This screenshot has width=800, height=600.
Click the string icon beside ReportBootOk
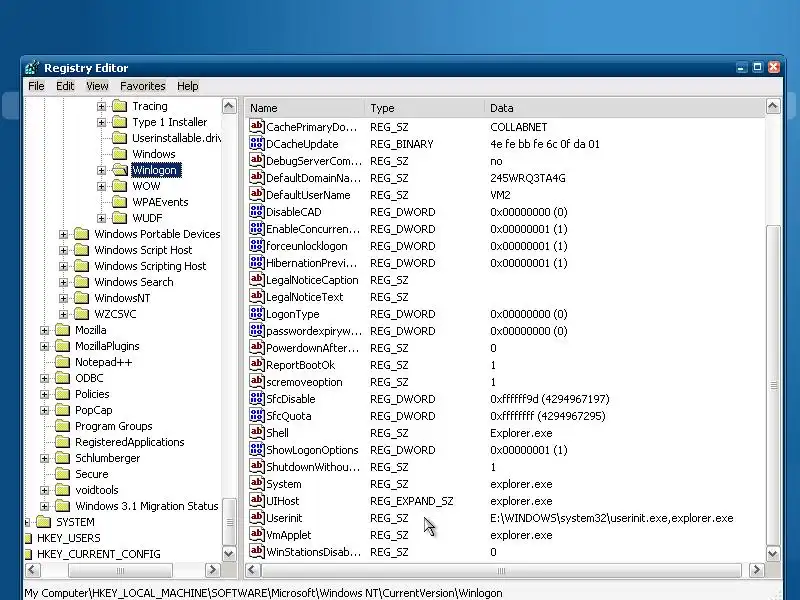[257, 364]
